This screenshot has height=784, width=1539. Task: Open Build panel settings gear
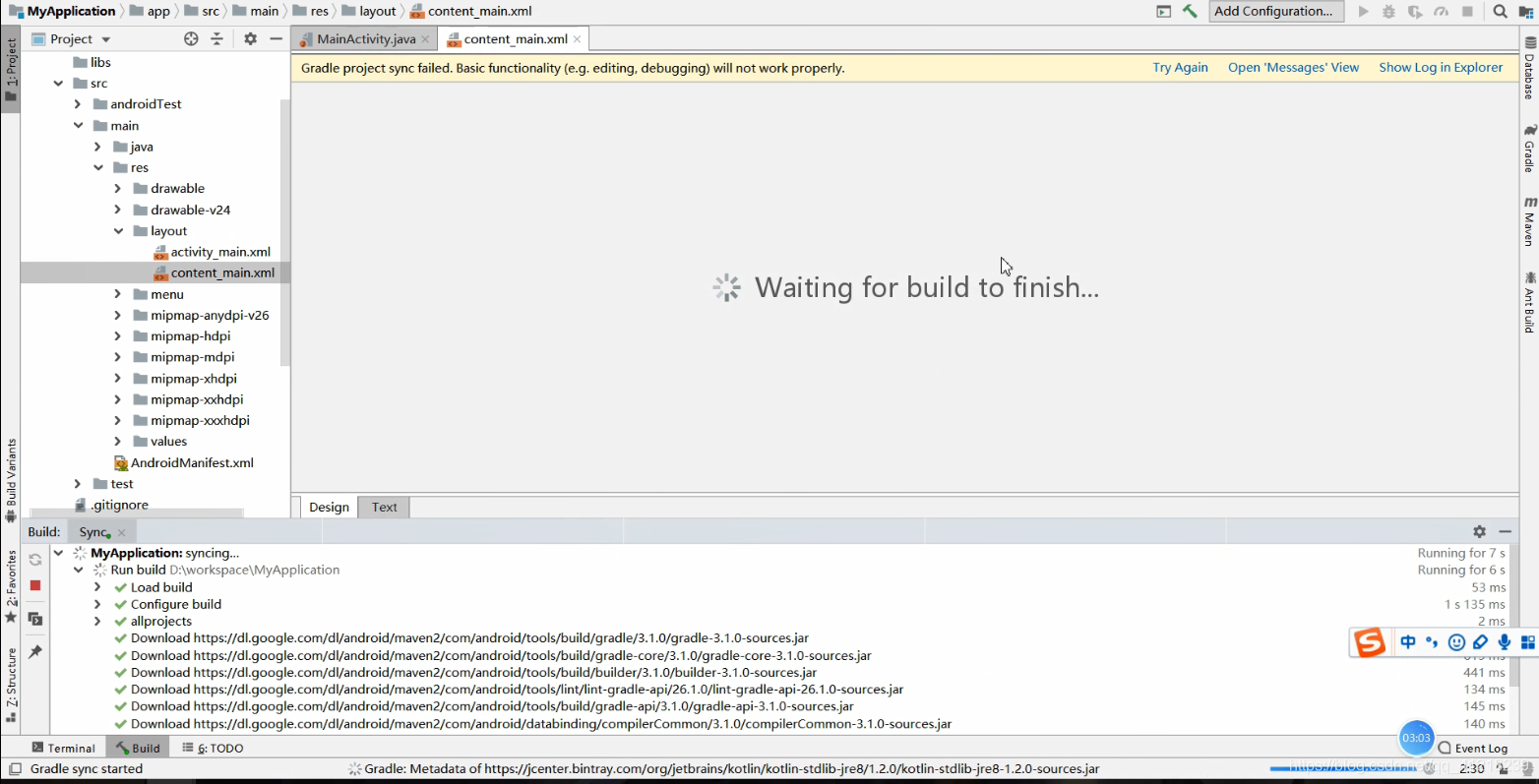(x=1479, y=531)
